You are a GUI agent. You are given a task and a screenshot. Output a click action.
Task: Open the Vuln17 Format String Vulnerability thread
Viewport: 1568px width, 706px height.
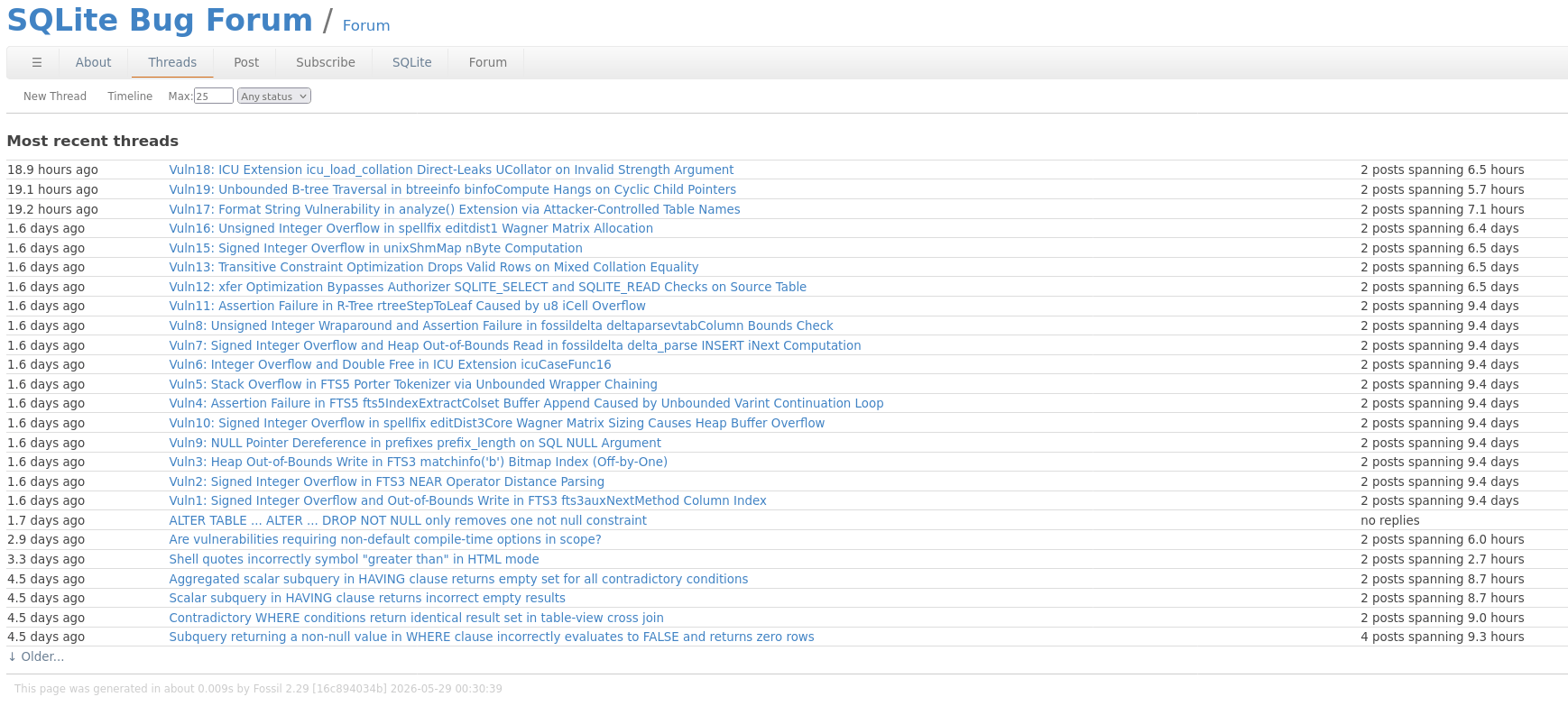coord(455,209)
